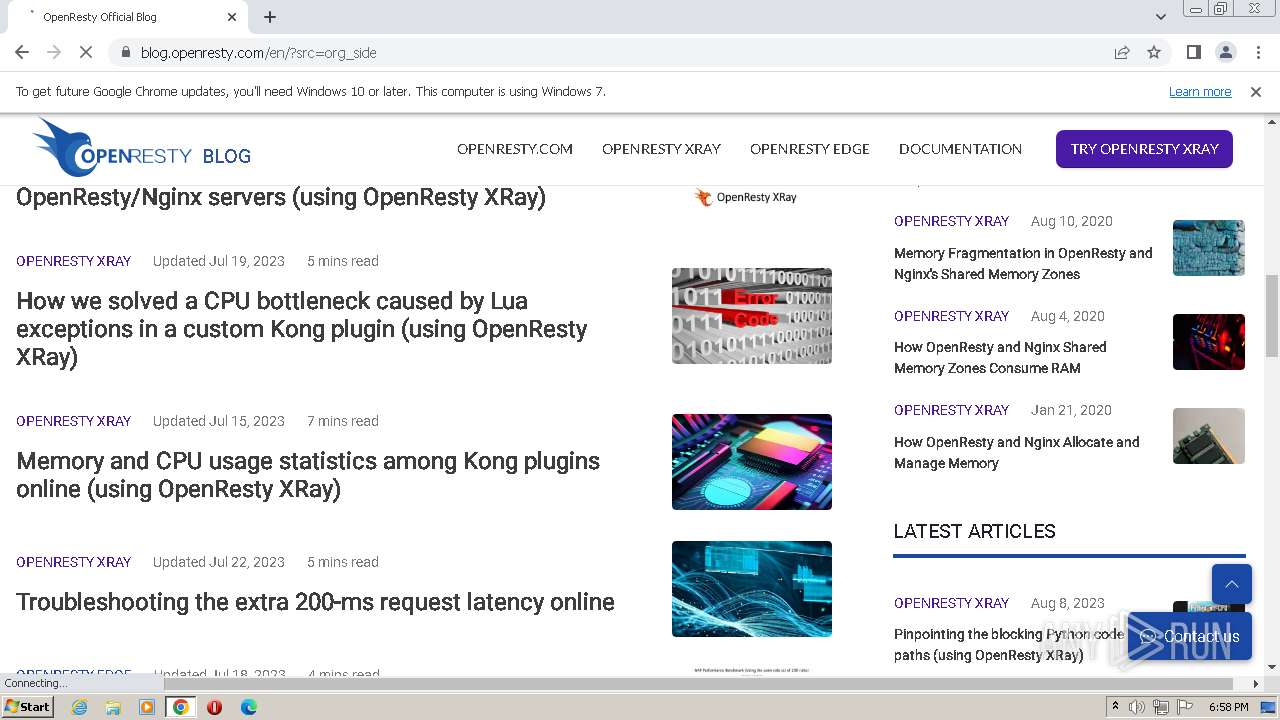Open the red Opera taskbar icon
Screen dimensions: 1280x720
(214, 707)
